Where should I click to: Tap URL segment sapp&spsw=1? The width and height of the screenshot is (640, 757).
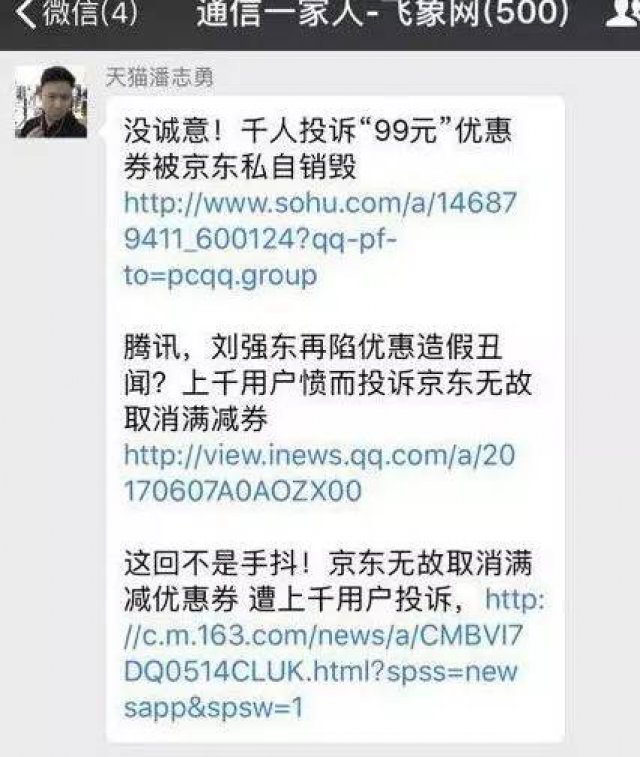(214, 708)
